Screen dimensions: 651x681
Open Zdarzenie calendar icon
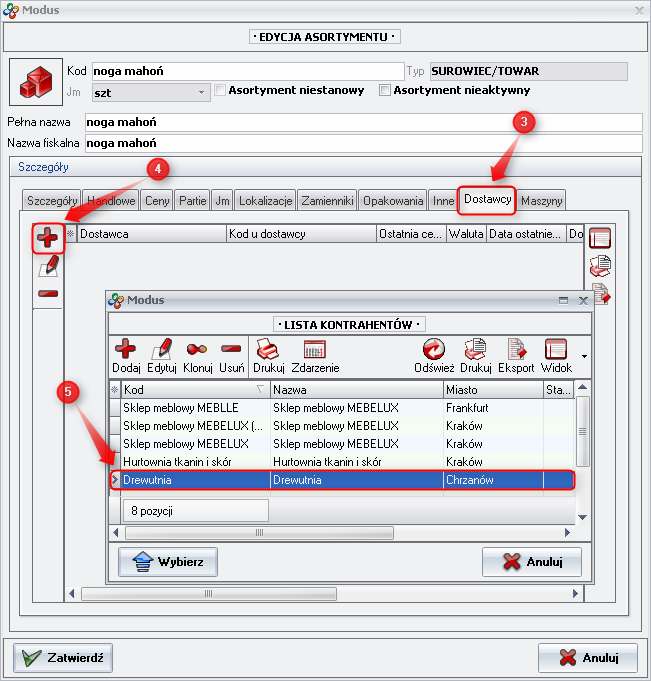[x=315, y=356]
